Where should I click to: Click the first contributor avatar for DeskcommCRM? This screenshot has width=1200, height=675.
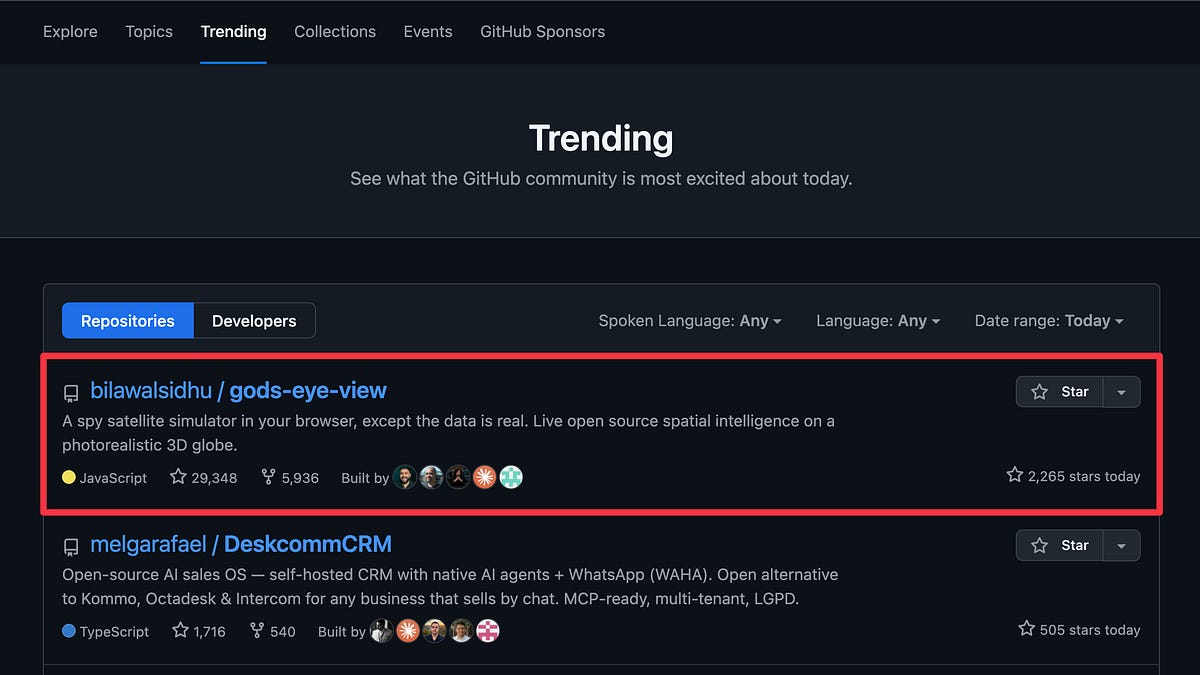[x=382, y=631]
